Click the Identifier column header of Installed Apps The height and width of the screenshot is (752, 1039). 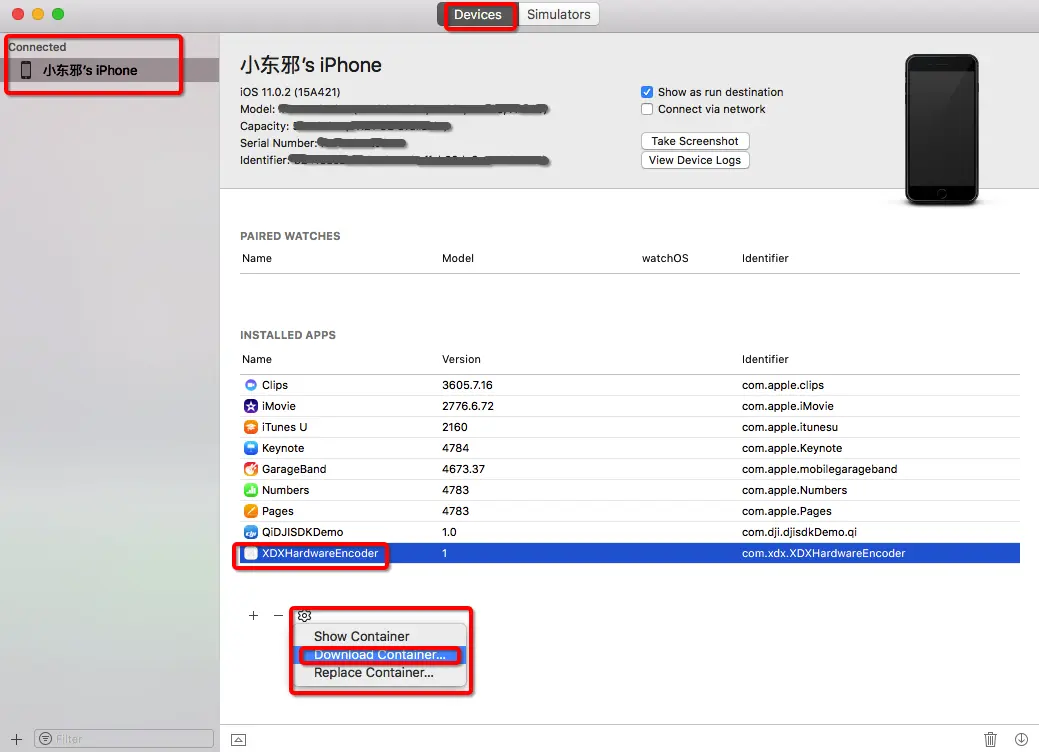765,359
